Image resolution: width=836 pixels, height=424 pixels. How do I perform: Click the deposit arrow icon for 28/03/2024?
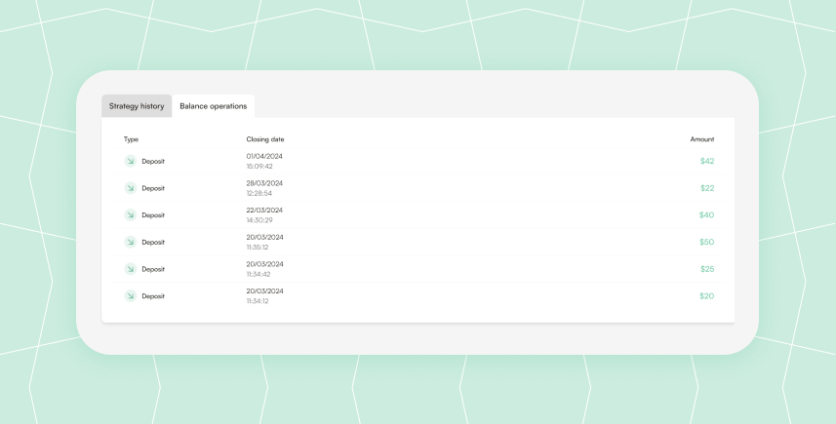[130, 188]
